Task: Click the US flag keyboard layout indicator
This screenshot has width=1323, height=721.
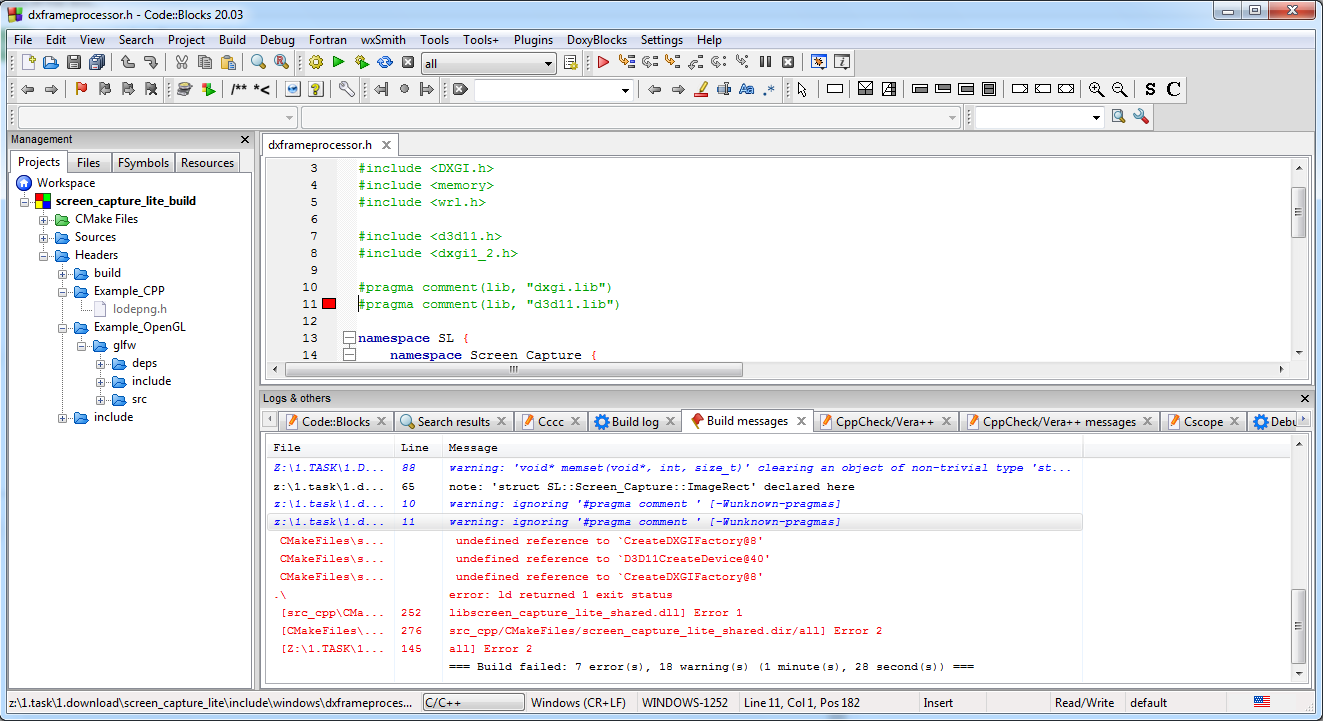Action: pyautogui.click(x=1261, y=702)
